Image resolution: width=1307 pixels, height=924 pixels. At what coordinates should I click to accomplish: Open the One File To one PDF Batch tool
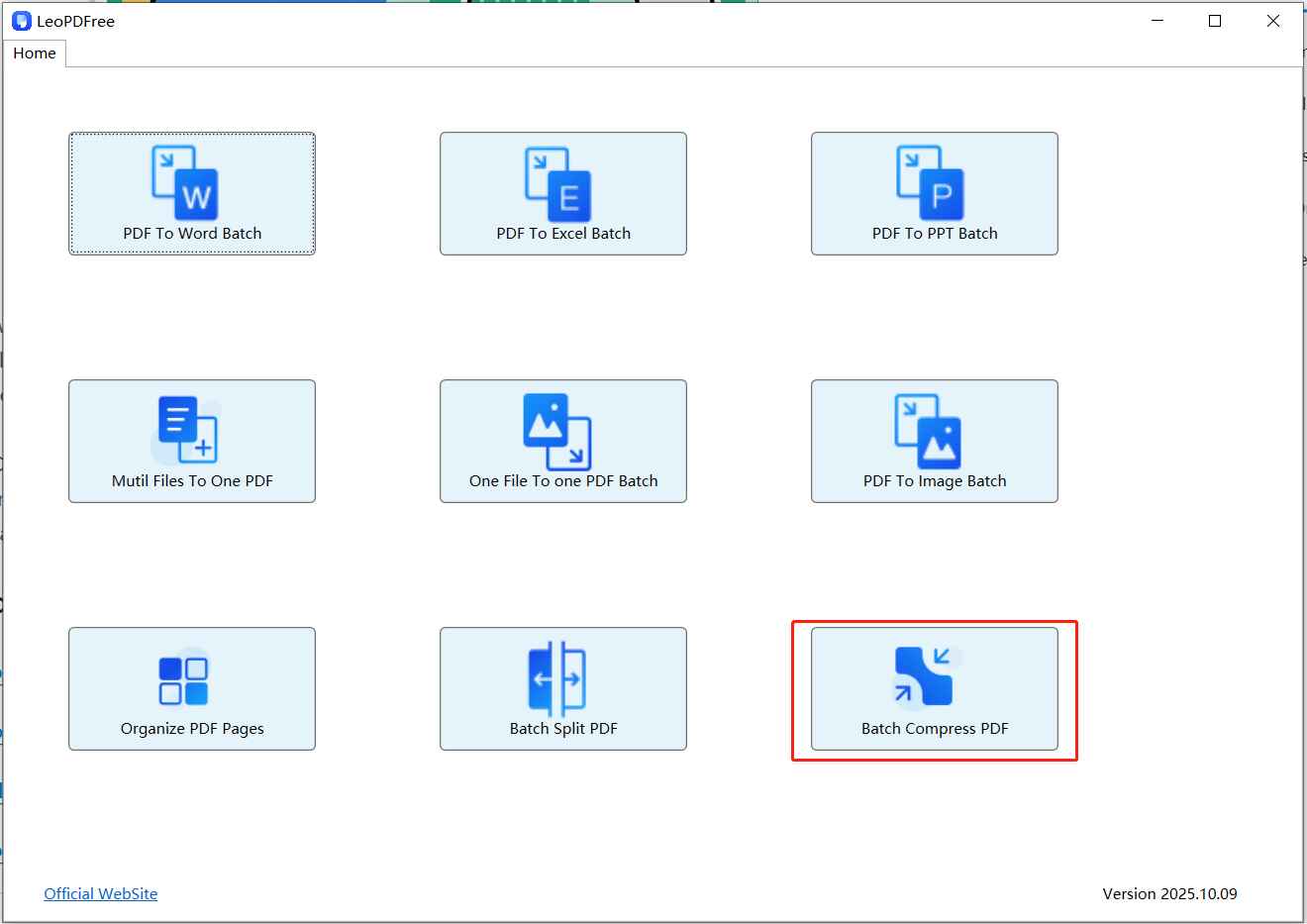point(562,441)
